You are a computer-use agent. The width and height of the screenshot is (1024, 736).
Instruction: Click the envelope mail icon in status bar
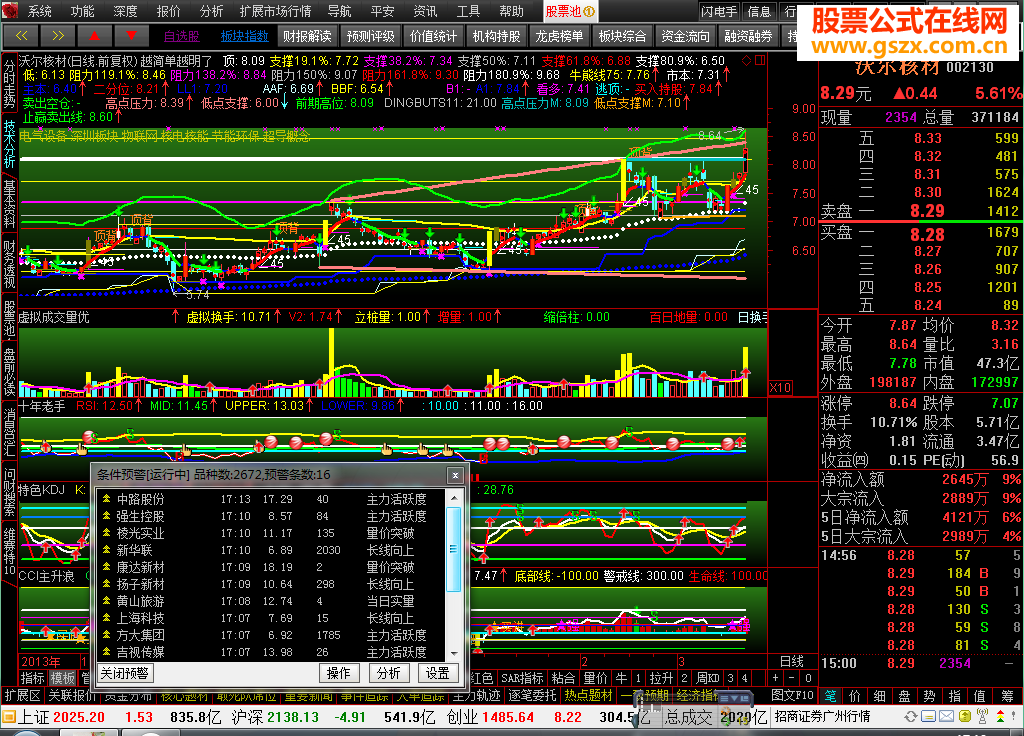[946, 716]
